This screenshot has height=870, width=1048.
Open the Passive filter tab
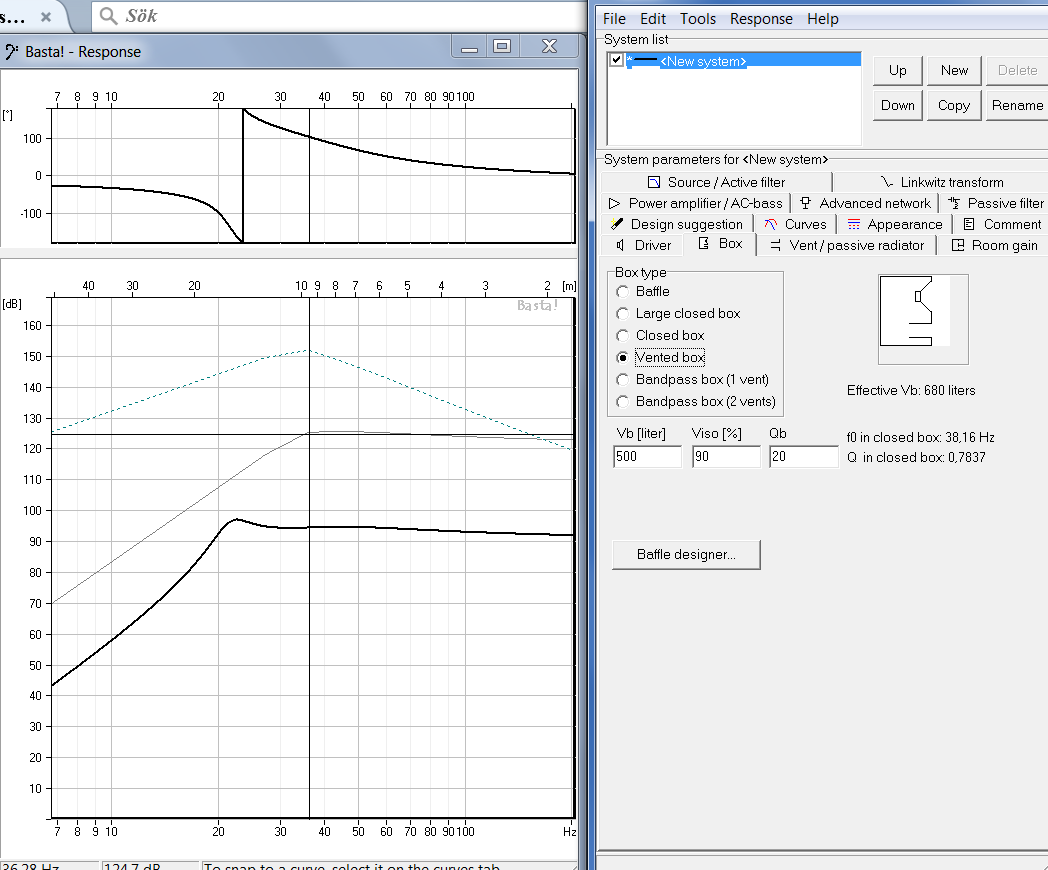pos(995,203)
